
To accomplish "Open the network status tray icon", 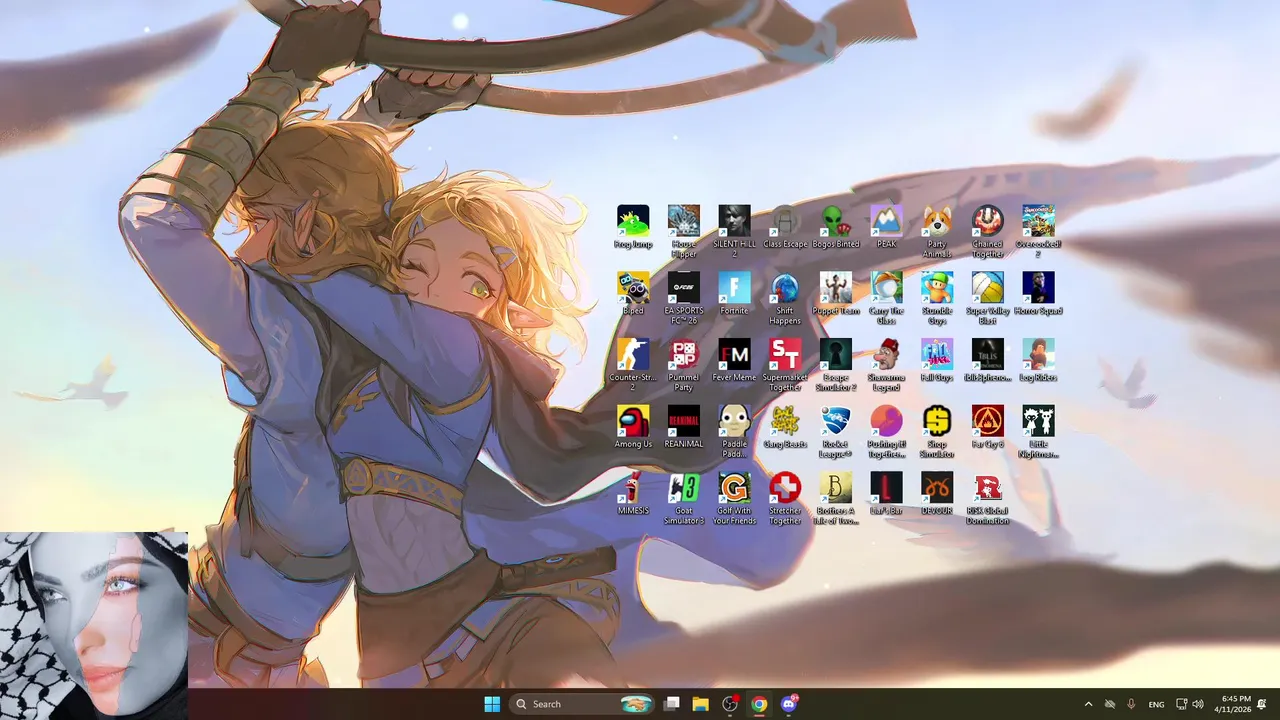I will pos(1181,704).
